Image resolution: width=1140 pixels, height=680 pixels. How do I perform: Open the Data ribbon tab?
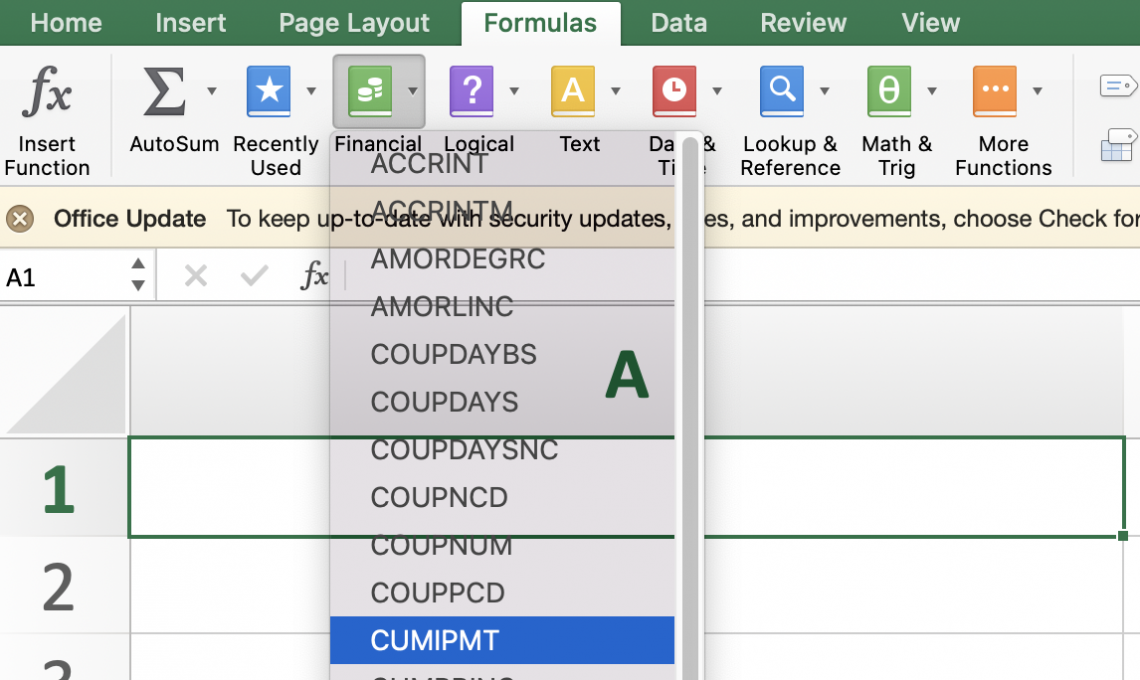(x=677, y=23)
